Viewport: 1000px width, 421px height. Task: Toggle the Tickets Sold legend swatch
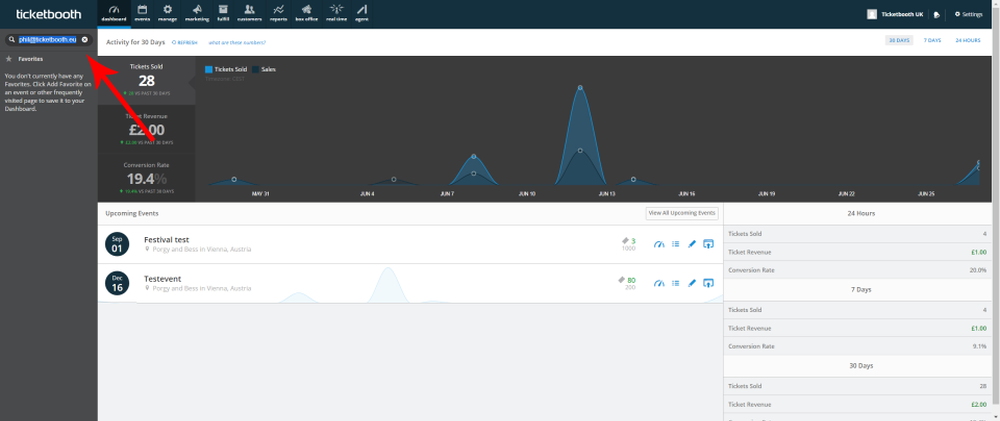tap(209, 70)
